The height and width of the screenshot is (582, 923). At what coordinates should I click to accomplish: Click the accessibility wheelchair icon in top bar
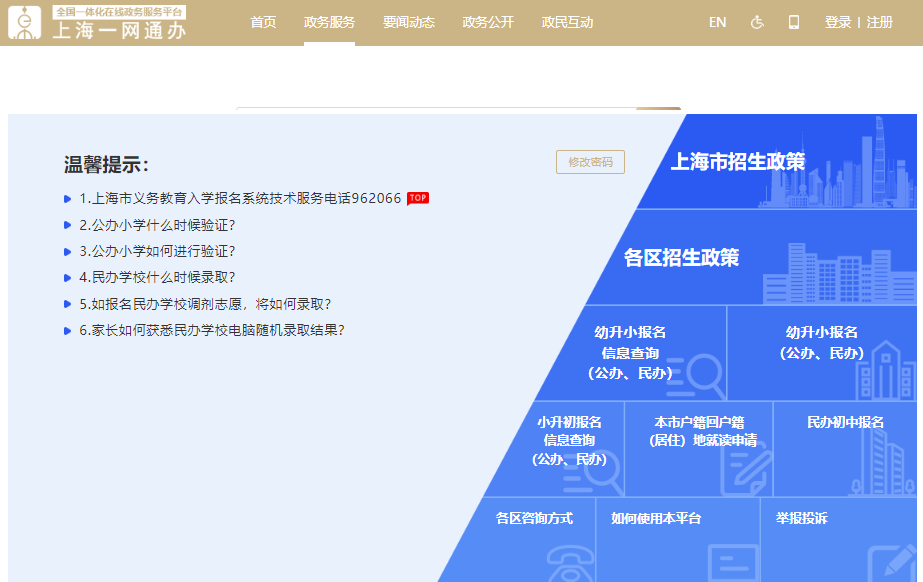click(x=757, y=22)
